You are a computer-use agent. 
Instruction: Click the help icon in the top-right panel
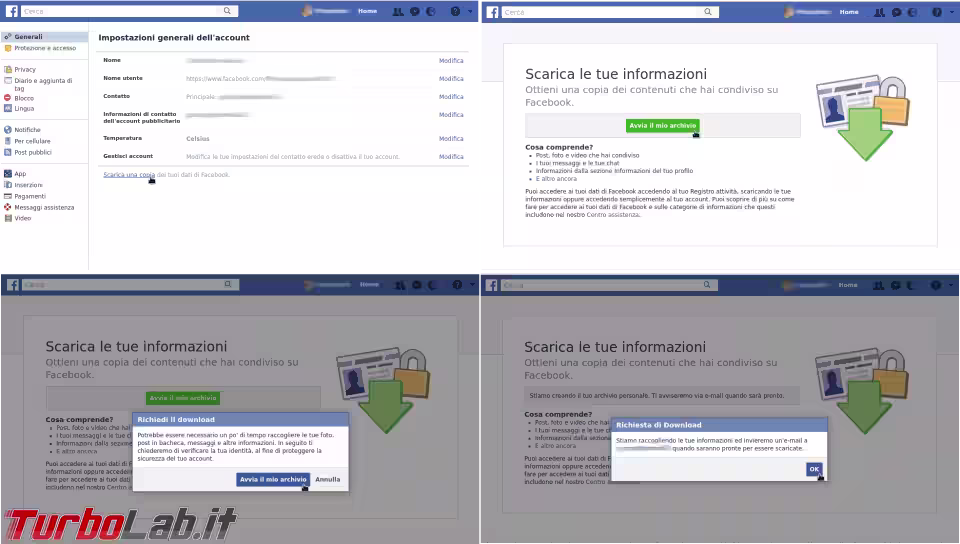936,12
